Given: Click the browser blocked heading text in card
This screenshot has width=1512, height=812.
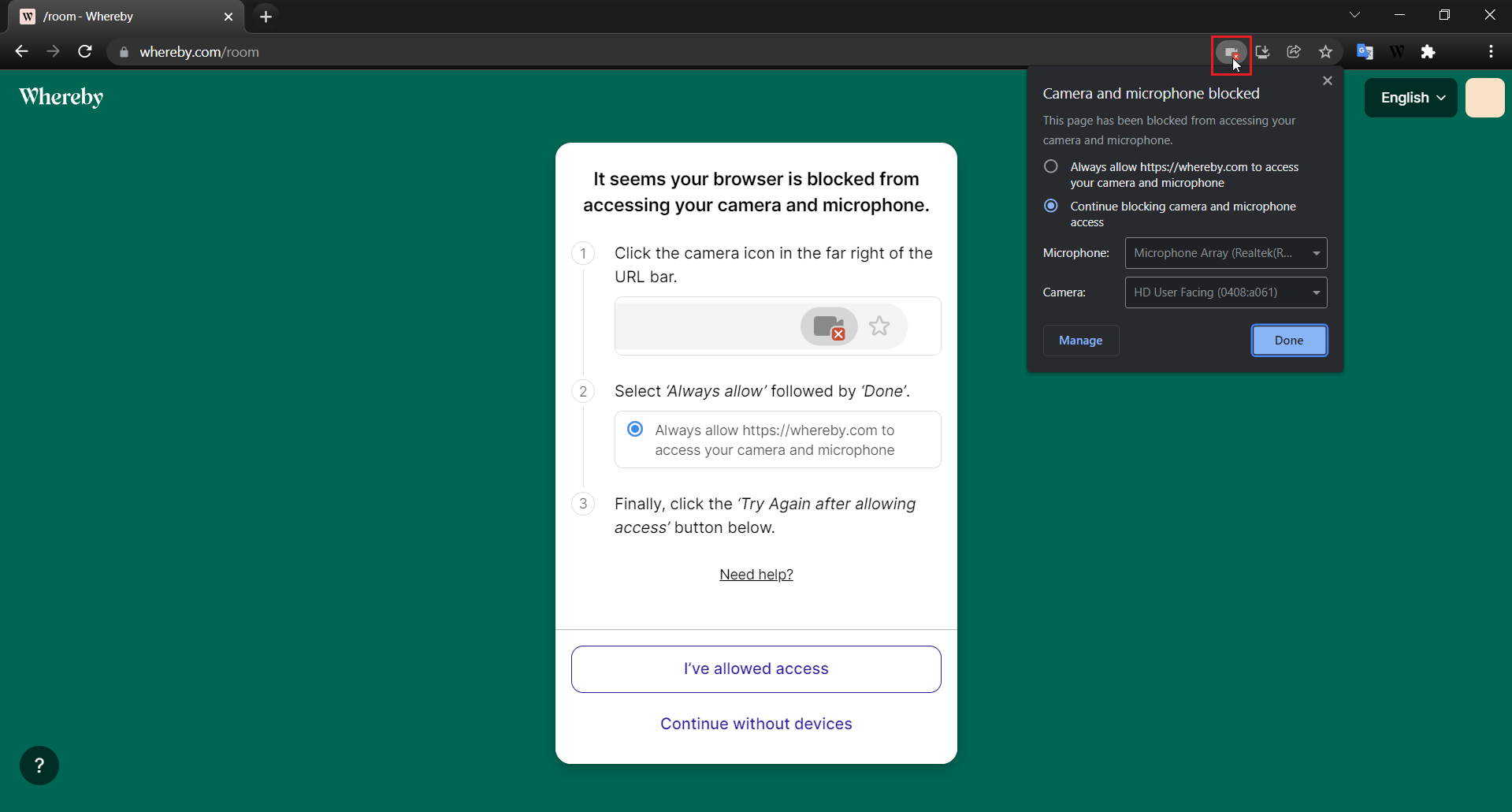Looking at the screenshot, I should [756, 192].
